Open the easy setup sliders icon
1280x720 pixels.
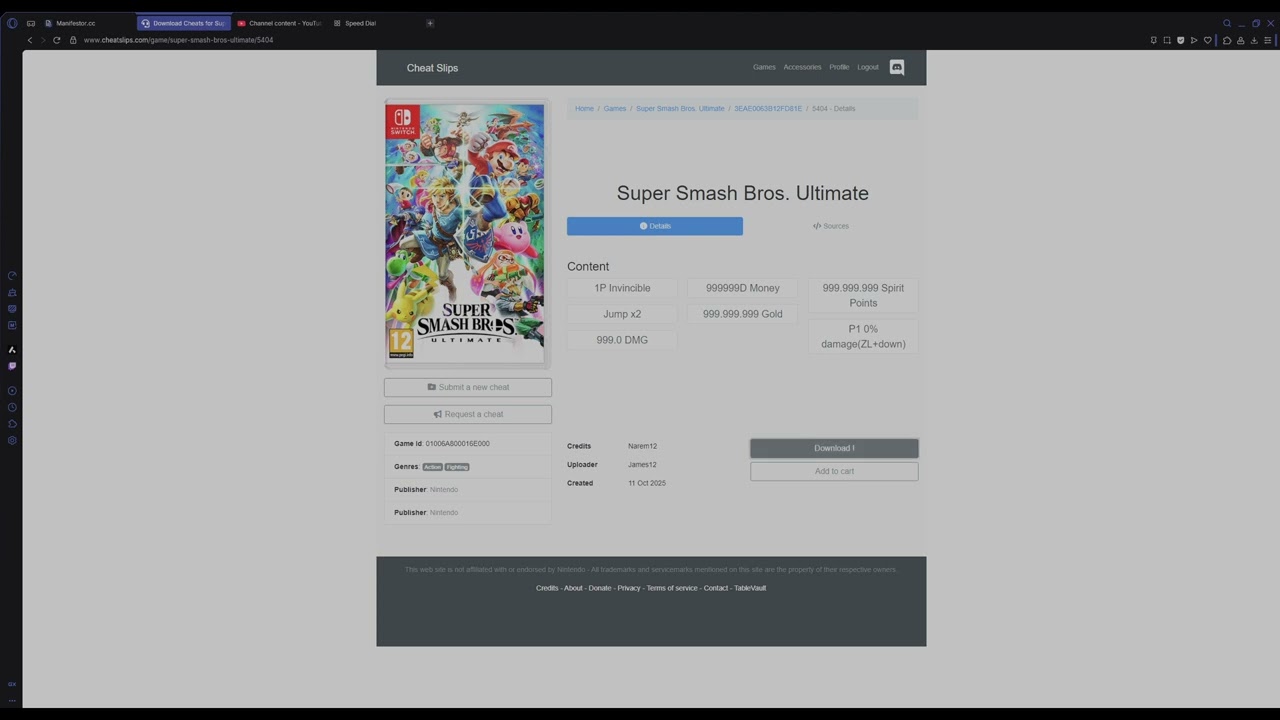click(1268, 40)
